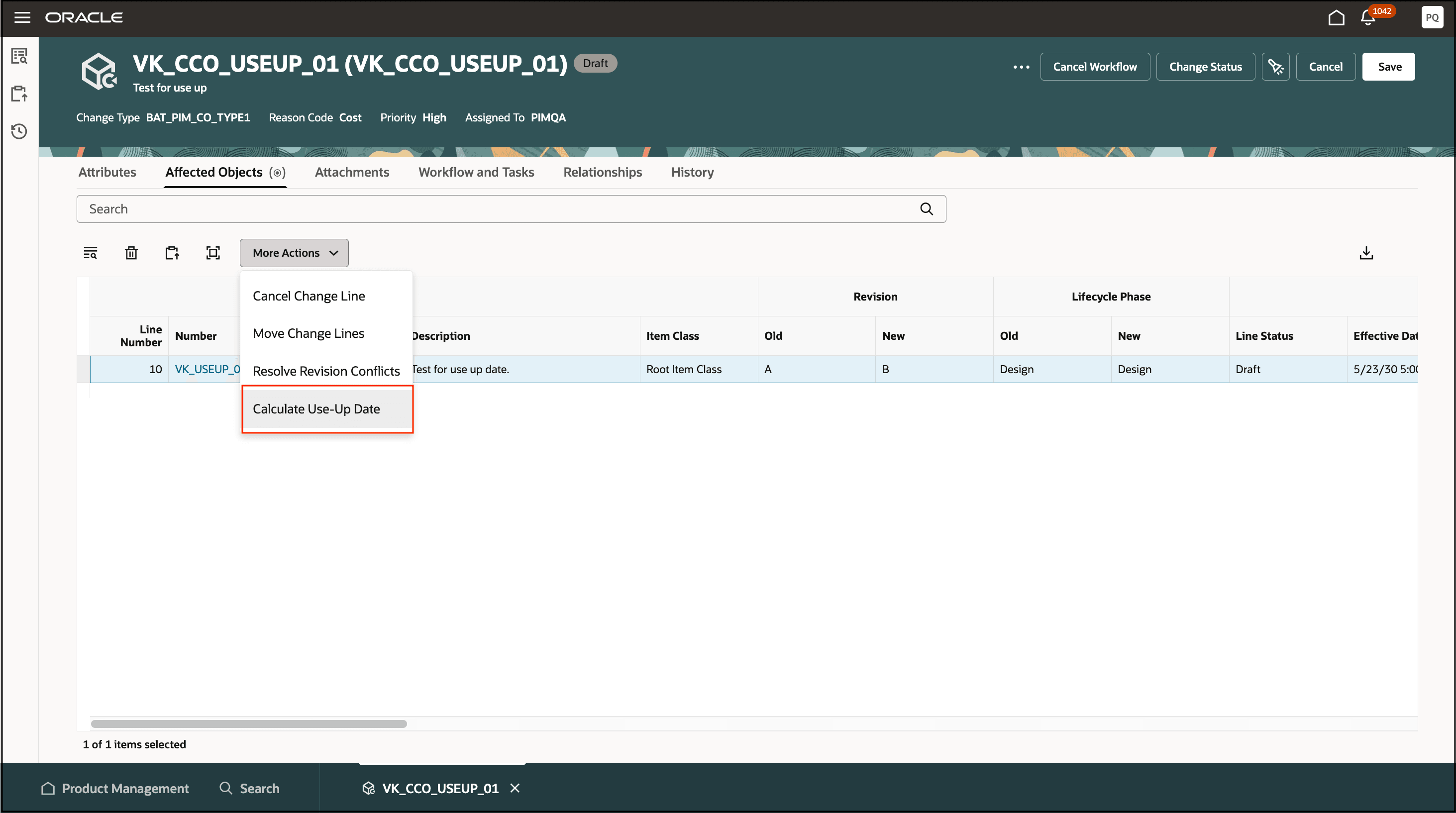This screenshot has width=1456, height=813.
Task: Click the download icon above the table
Action: click(1367, 253)
